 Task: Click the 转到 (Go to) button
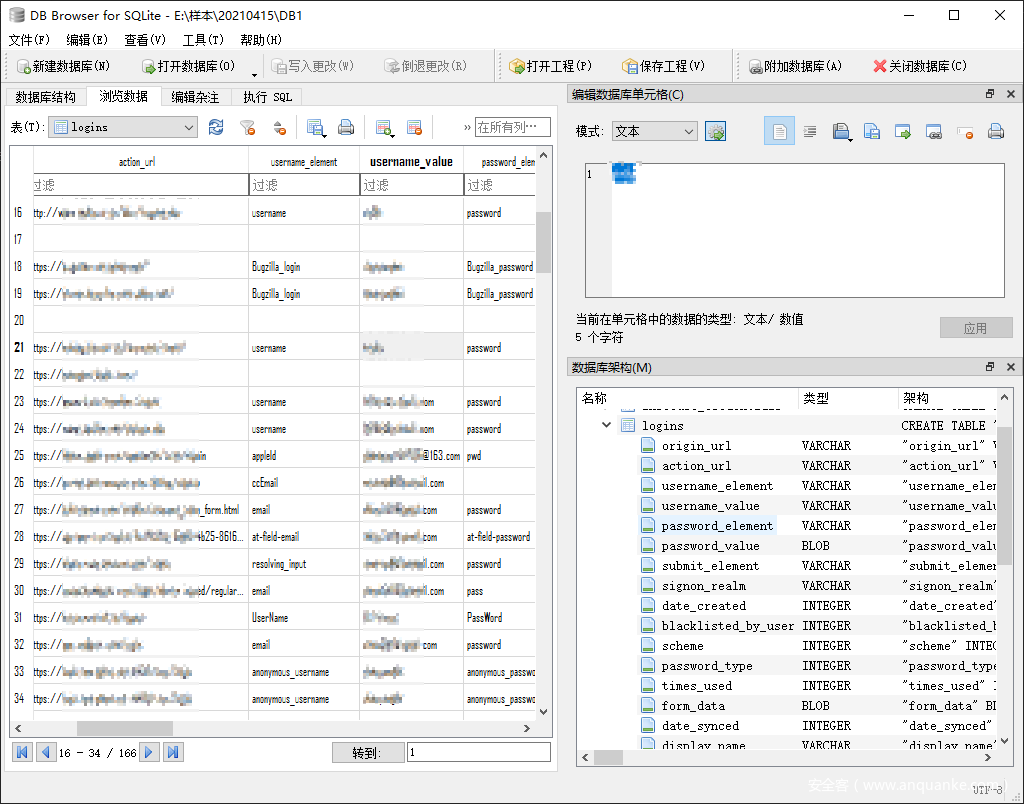coord(368,752)
